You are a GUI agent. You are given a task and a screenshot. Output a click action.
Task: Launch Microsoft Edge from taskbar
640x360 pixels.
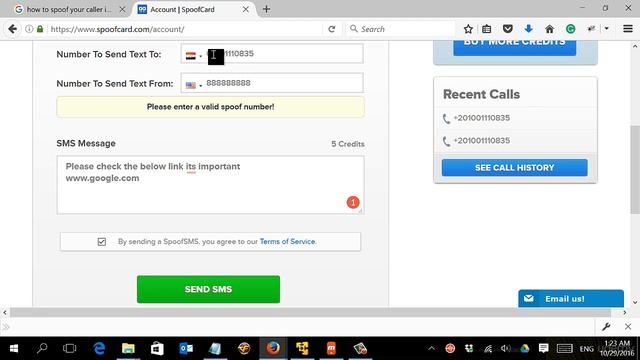coord(99,349)
